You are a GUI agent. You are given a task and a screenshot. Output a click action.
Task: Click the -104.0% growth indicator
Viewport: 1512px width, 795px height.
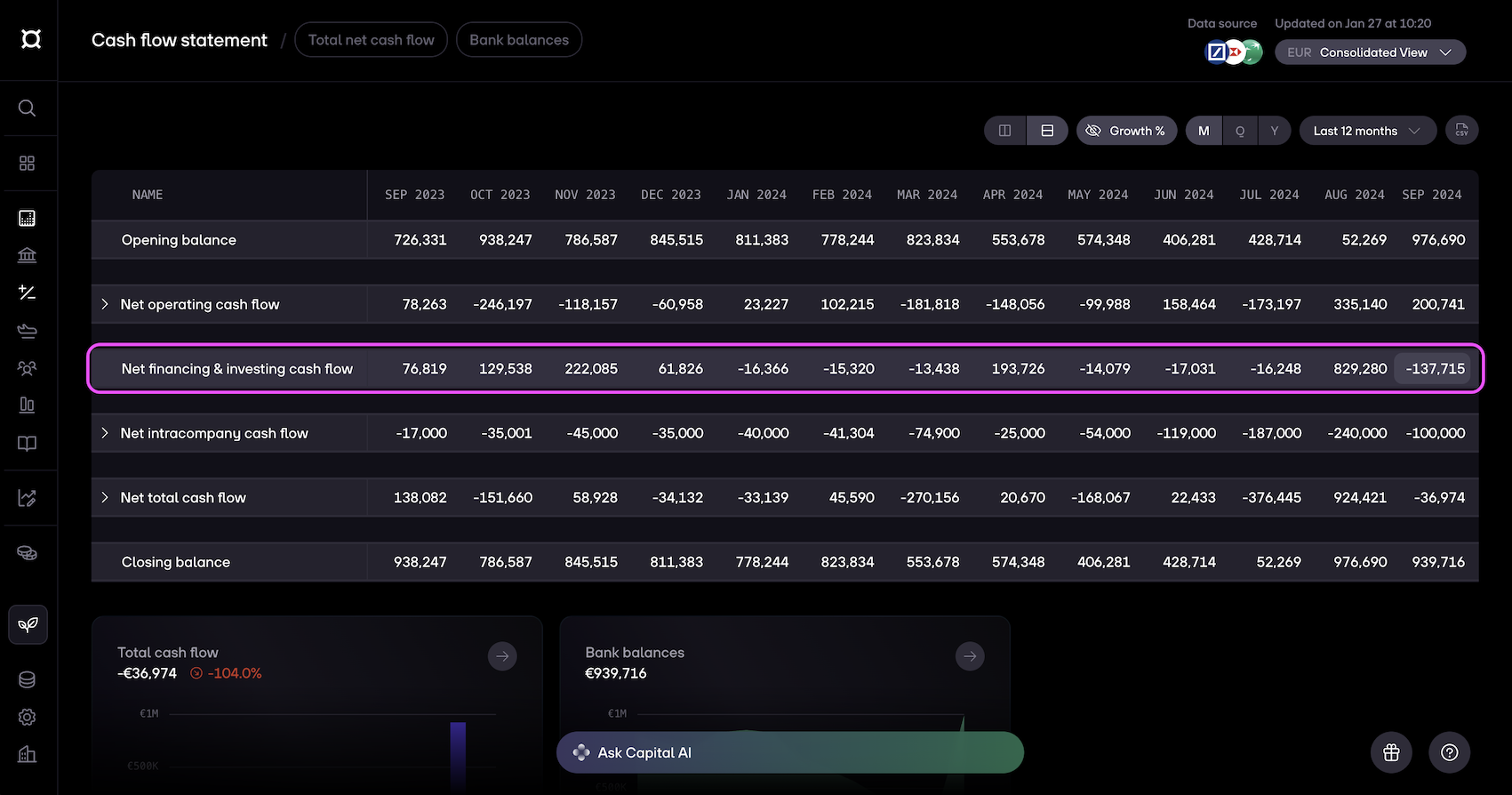tap(227, 673)
